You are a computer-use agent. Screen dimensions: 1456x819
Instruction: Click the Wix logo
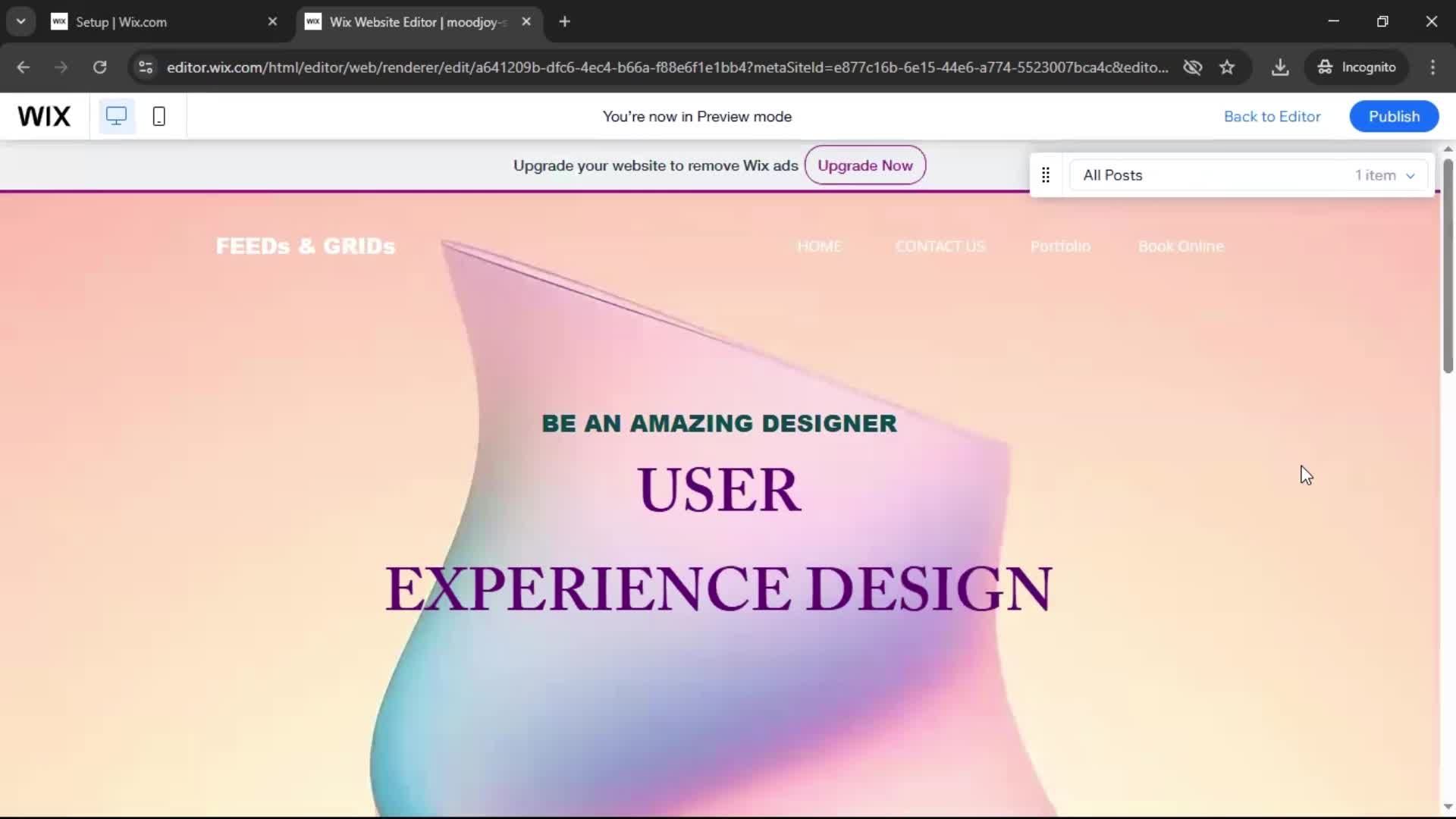coord(44,116)
